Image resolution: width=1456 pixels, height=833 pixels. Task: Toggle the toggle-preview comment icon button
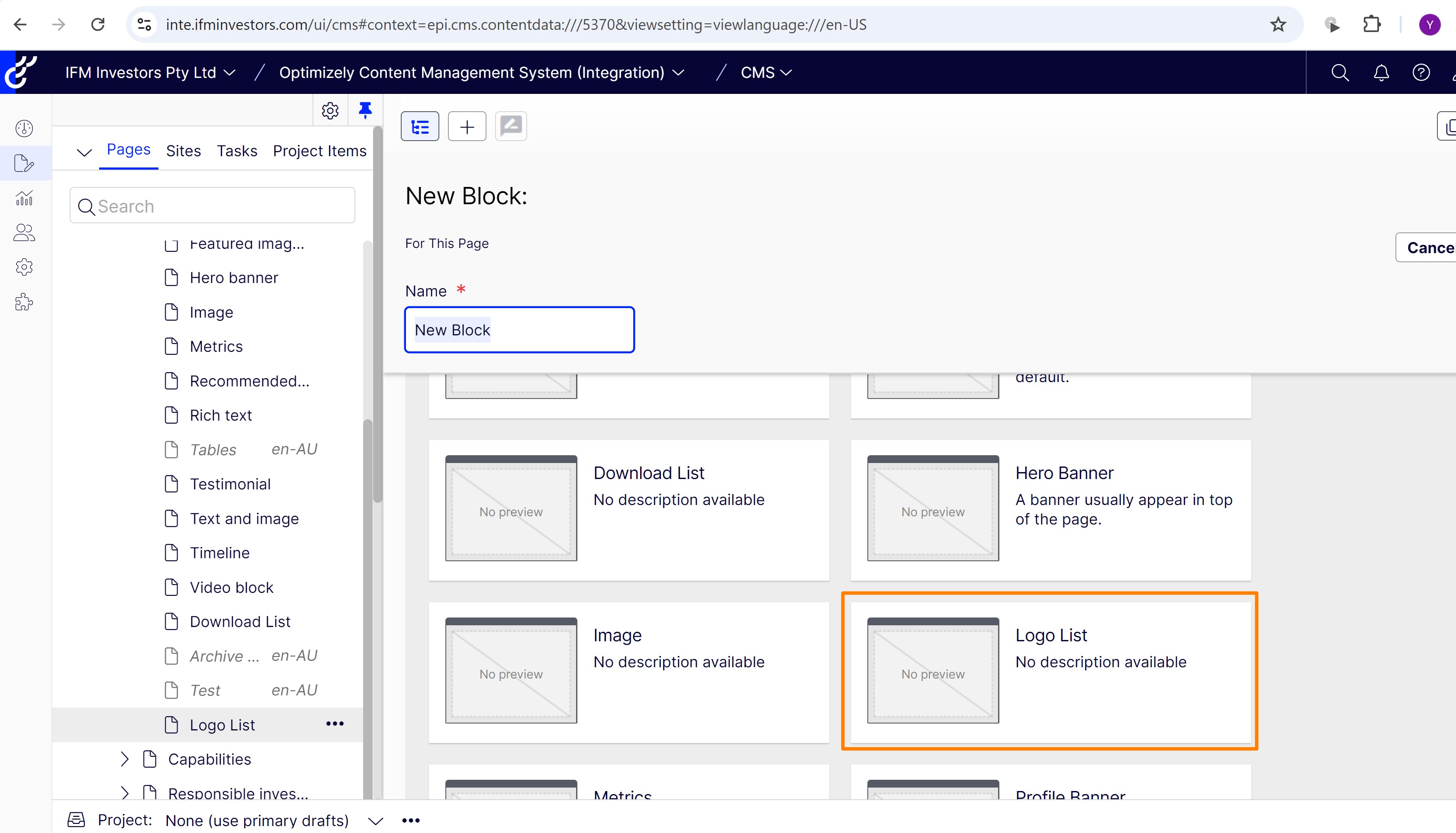(511, 126)
